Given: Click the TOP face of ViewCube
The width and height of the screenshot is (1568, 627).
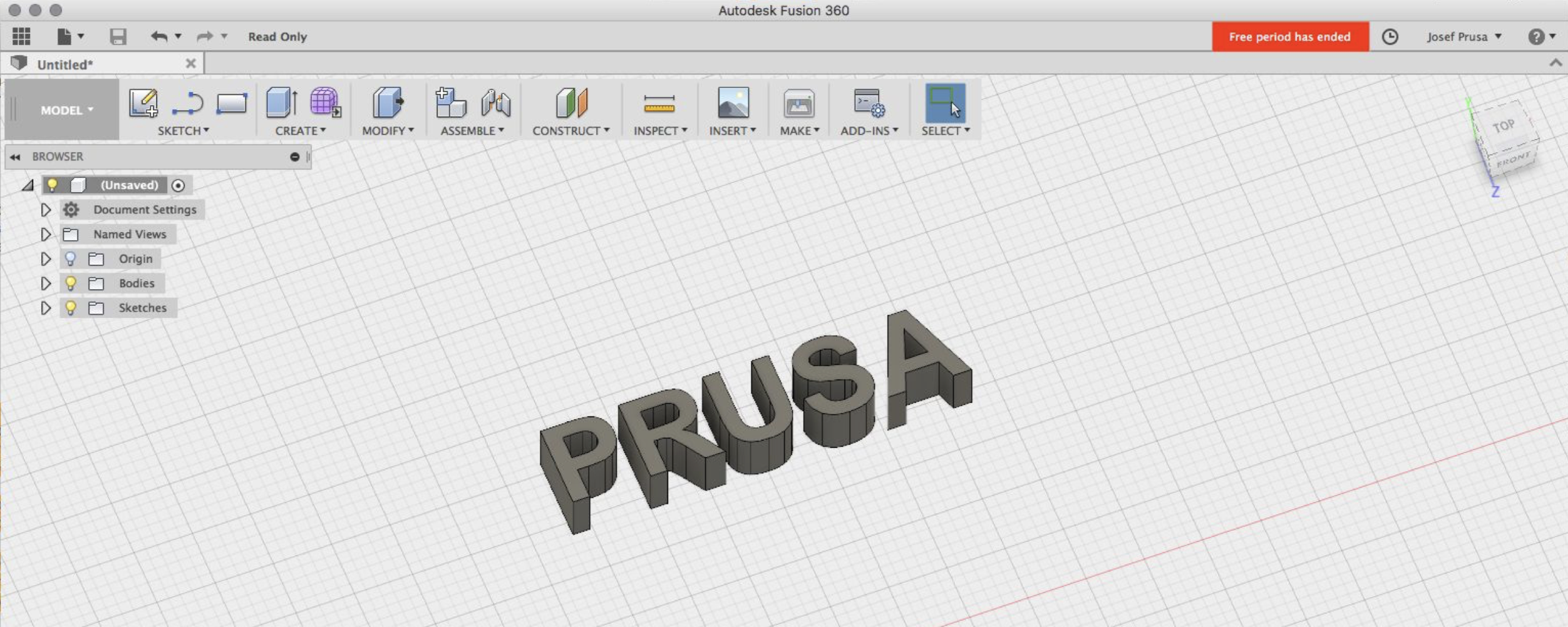Looking at the screenshot, I should (1503, 126).
